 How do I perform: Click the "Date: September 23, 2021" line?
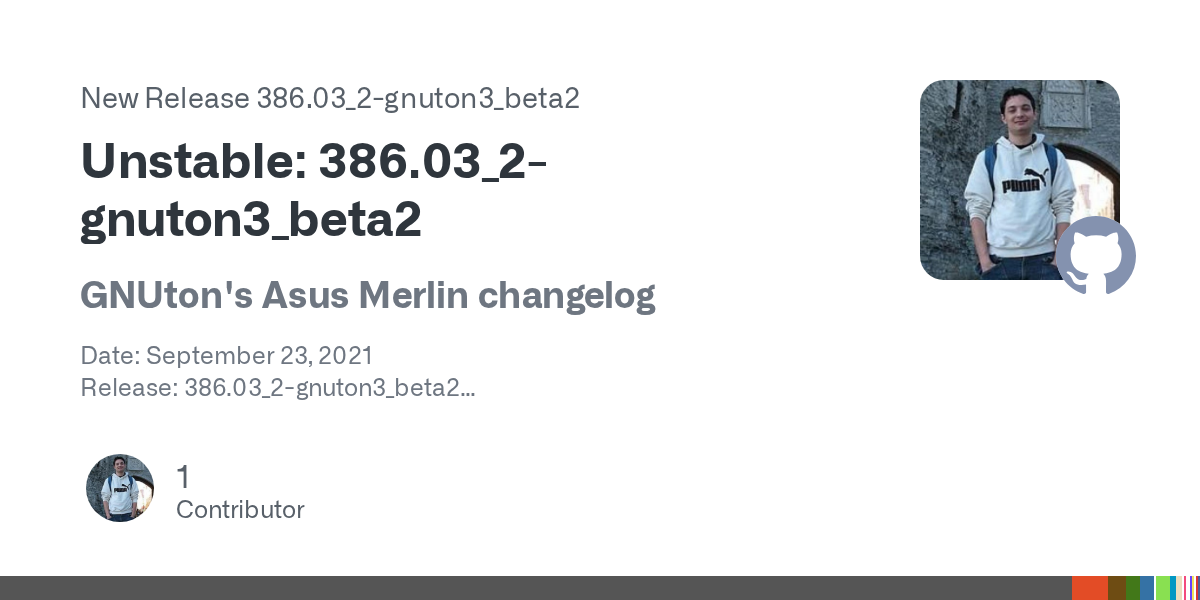pyautogui.click(x=227, y=356)
